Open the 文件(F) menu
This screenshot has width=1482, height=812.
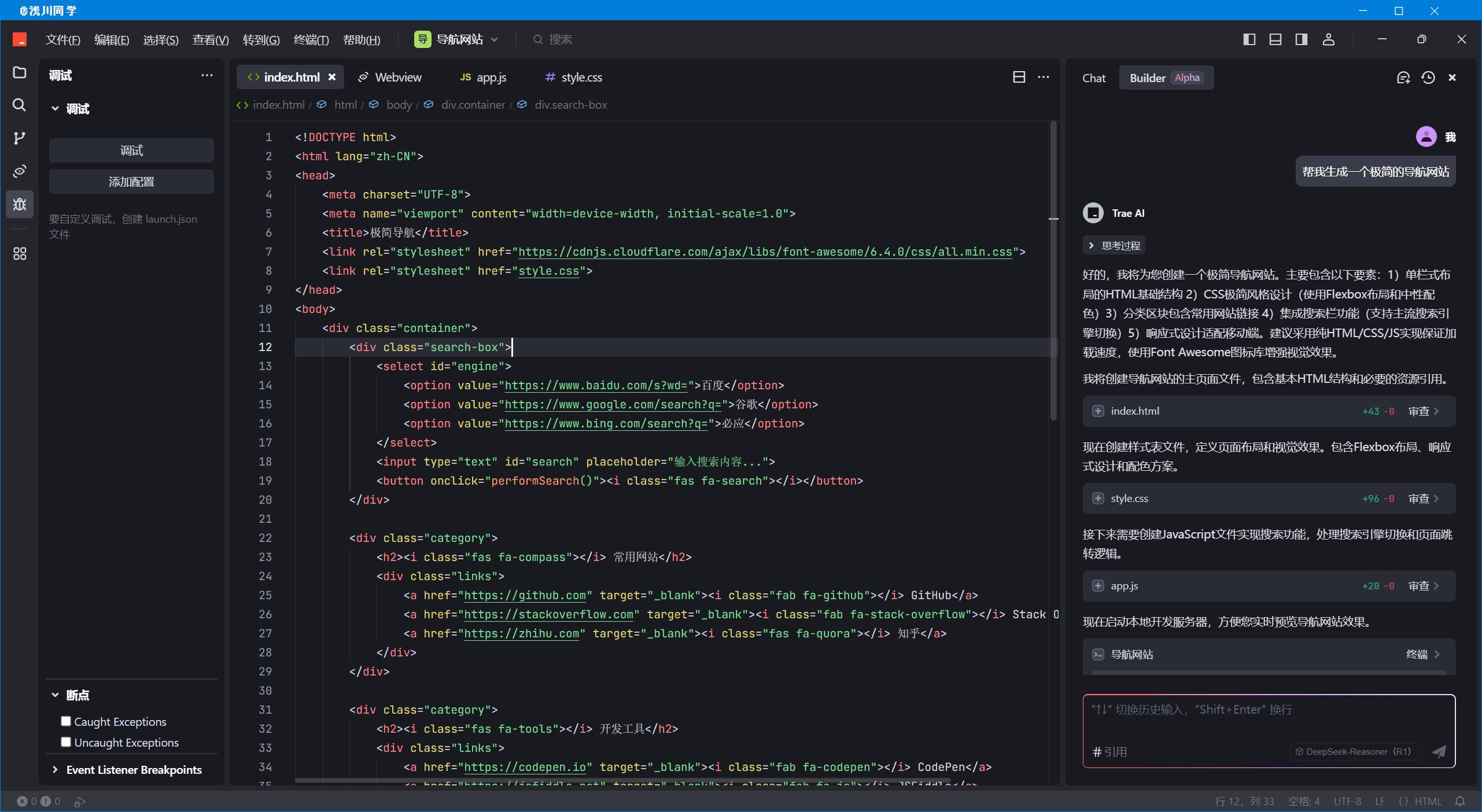click(x=62, y=39)
